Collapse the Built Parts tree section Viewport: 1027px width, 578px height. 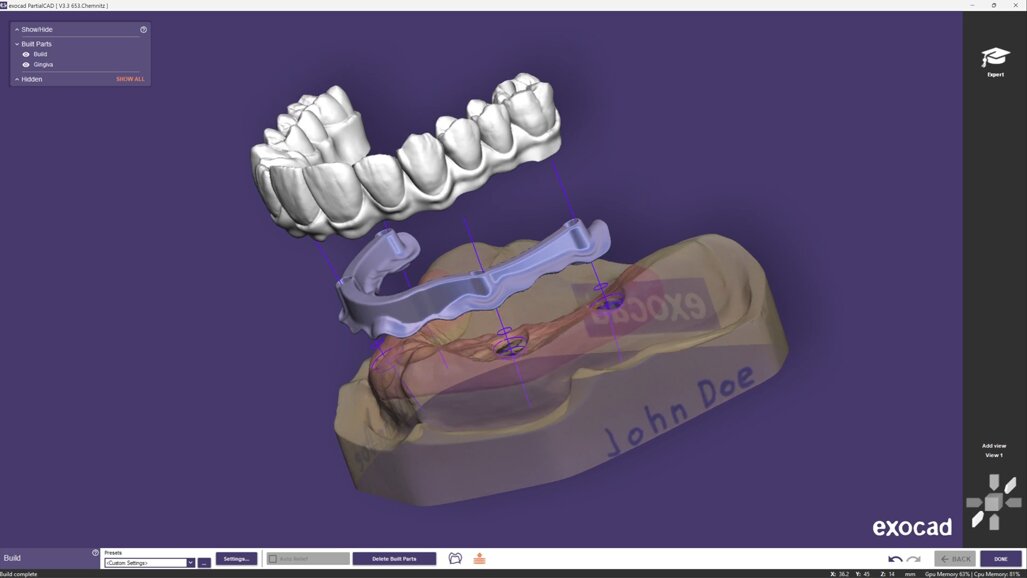(17, 43)
